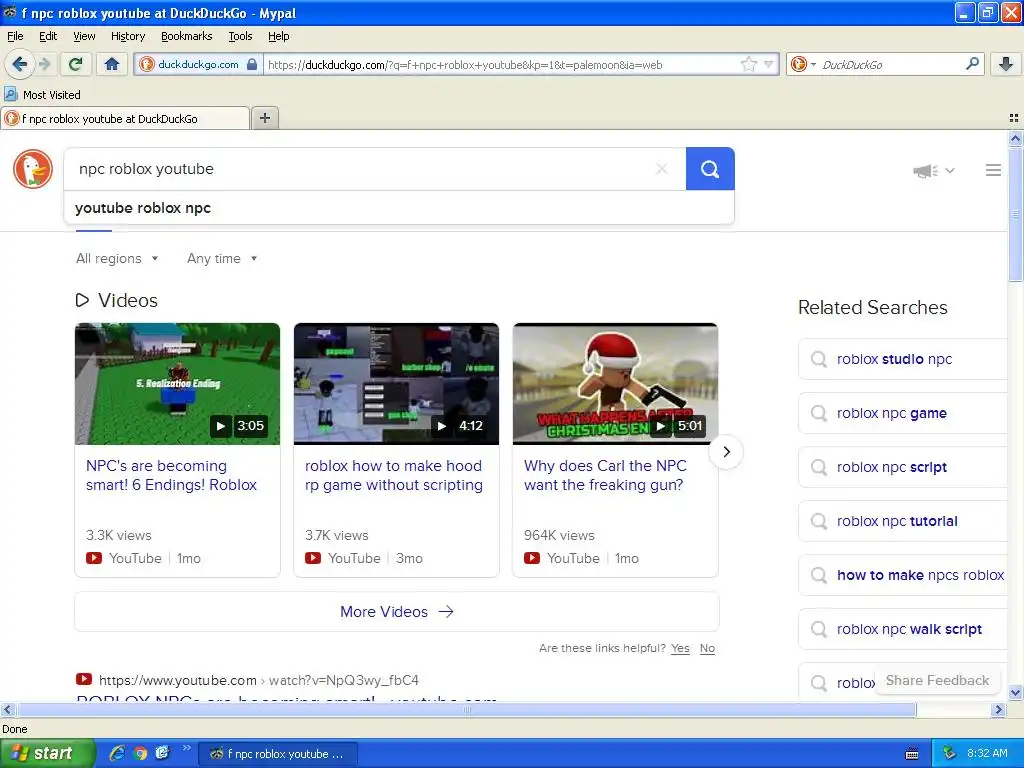Open the search engine selector dropdown

coord(803,64)
